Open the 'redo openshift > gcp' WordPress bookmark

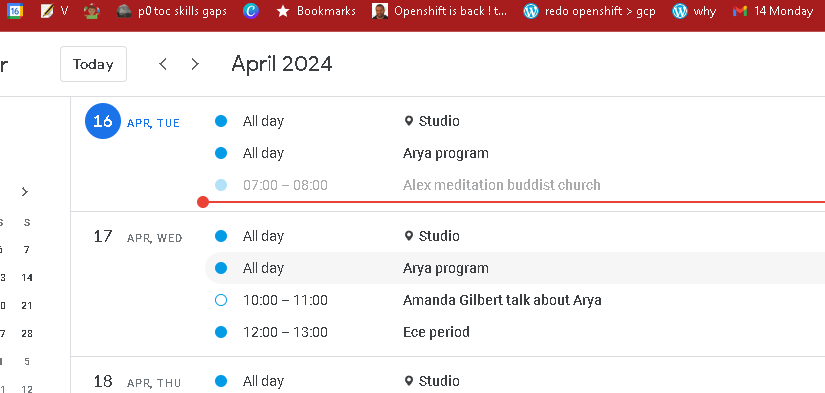click(x=589, y=11)
